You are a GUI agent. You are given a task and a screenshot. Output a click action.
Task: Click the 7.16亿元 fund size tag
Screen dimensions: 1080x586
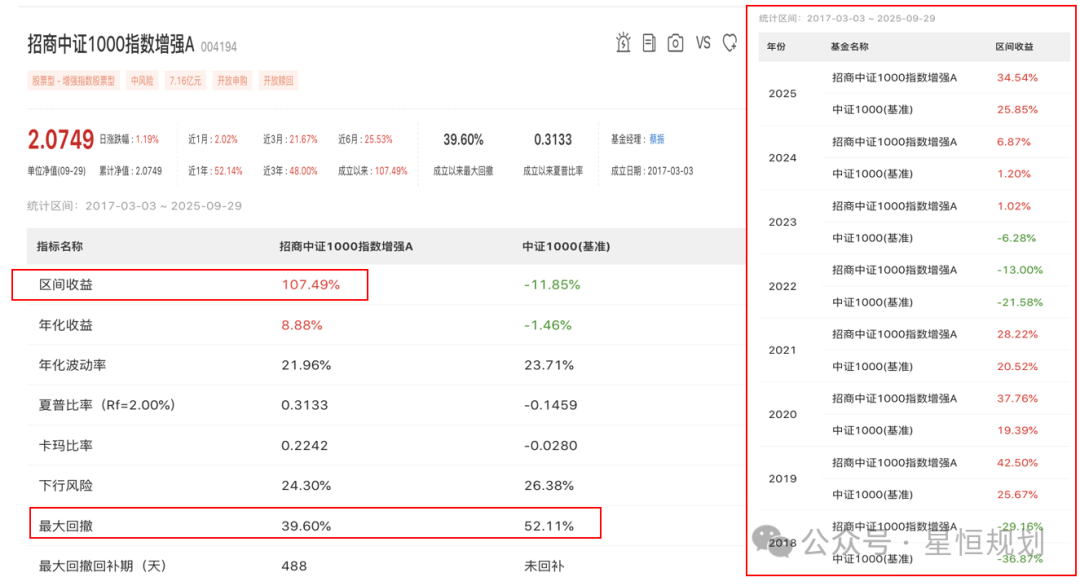click(185, 81)
